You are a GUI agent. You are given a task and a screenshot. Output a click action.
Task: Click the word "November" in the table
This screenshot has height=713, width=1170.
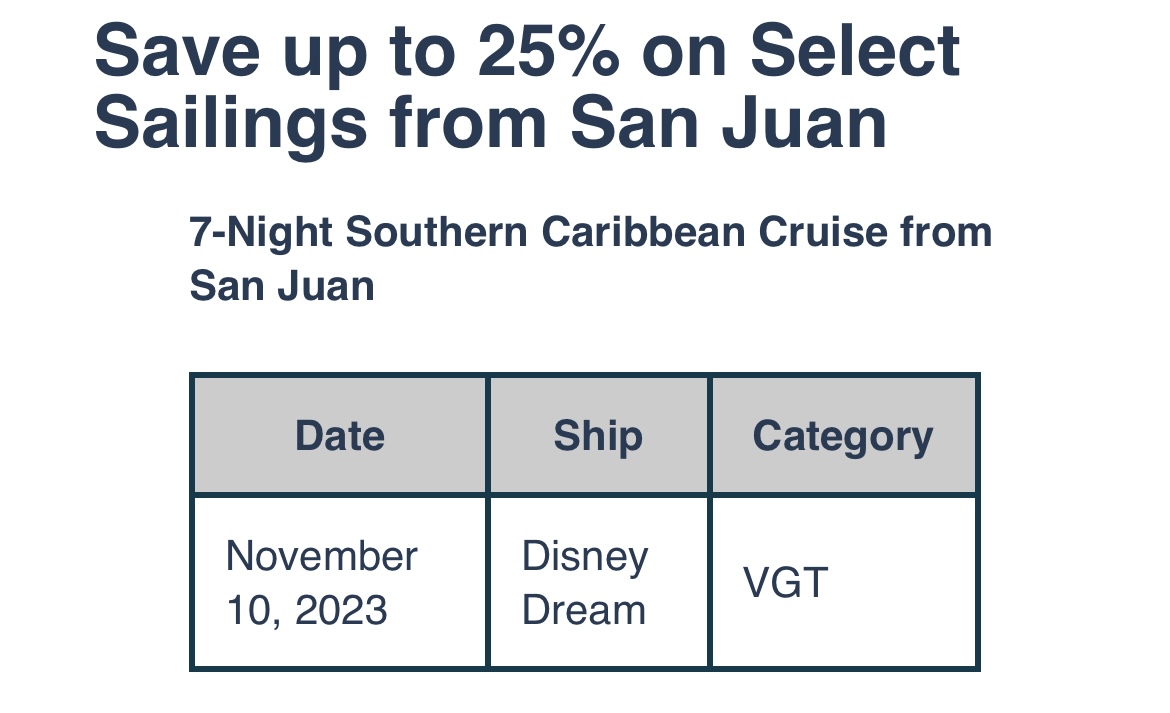pyautogui.click(x=322, y=556)
